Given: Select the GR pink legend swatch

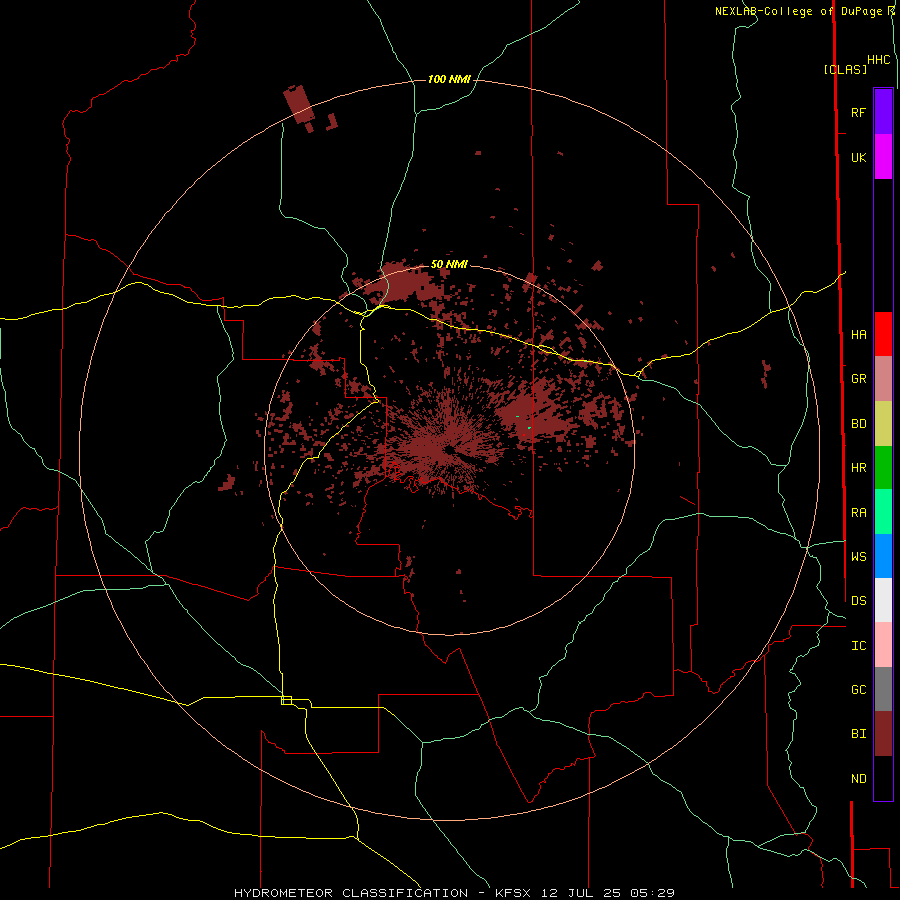Looking at the screenshot, I should click(883, 379).
